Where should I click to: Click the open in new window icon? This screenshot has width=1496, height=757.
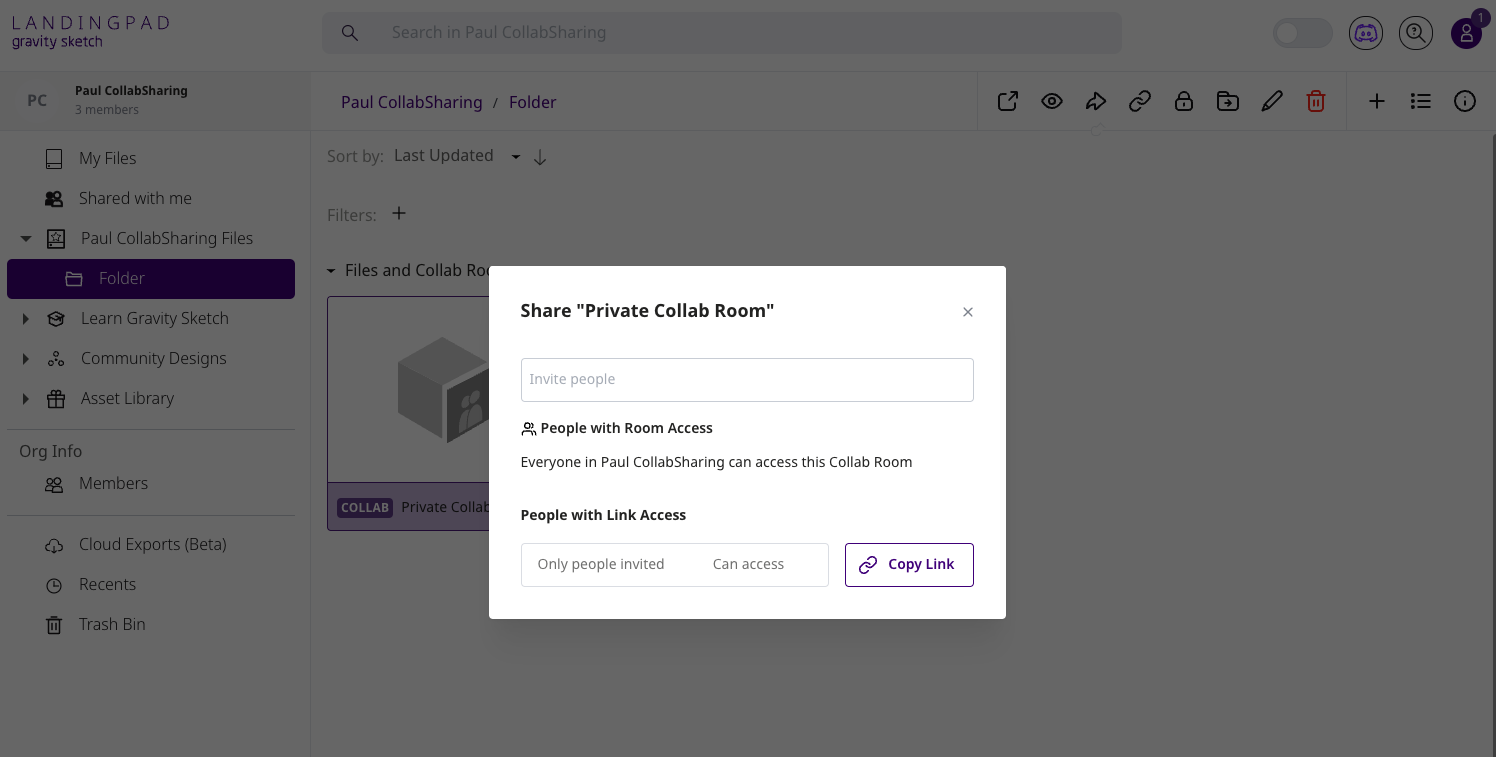(x=1008, y=101)
